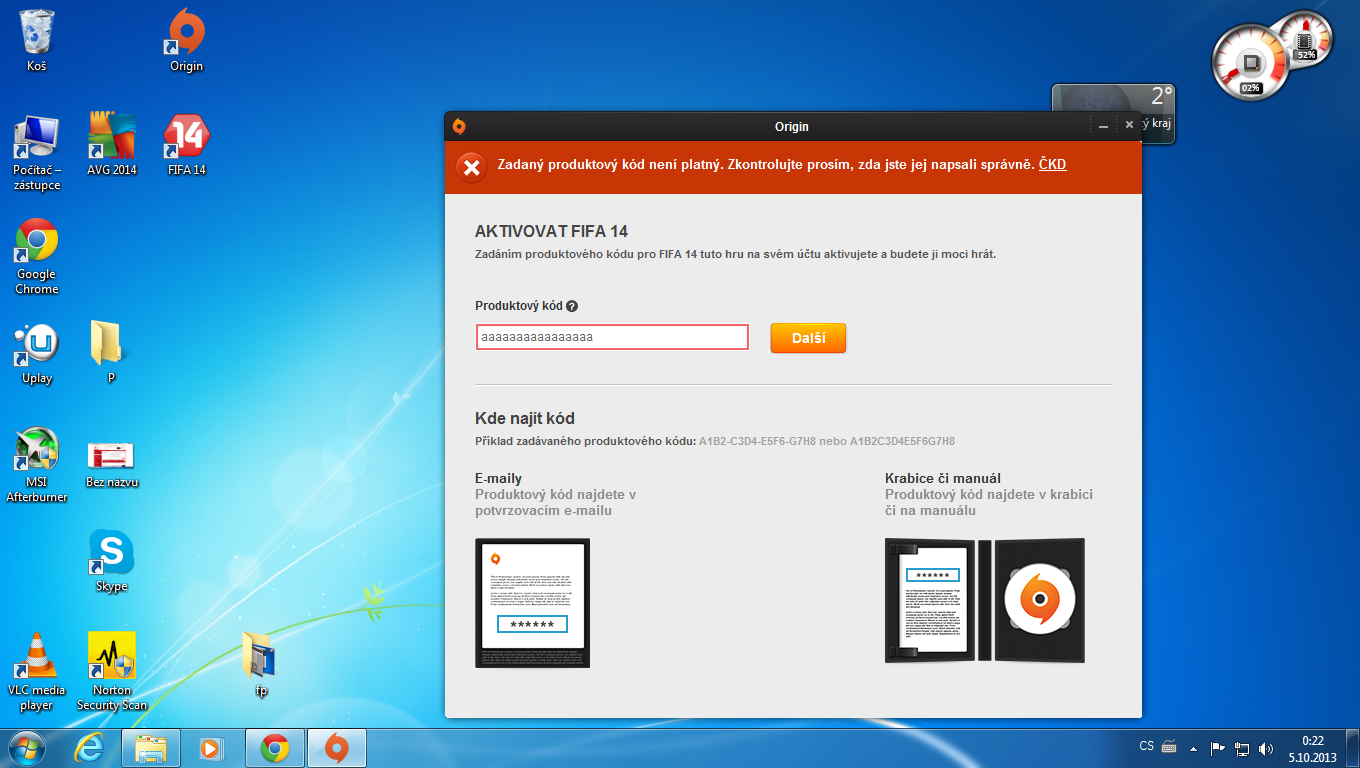The image size is (1360, 768).
Task: Open the AVG 2014 shortcut
Action: (111, 145)
